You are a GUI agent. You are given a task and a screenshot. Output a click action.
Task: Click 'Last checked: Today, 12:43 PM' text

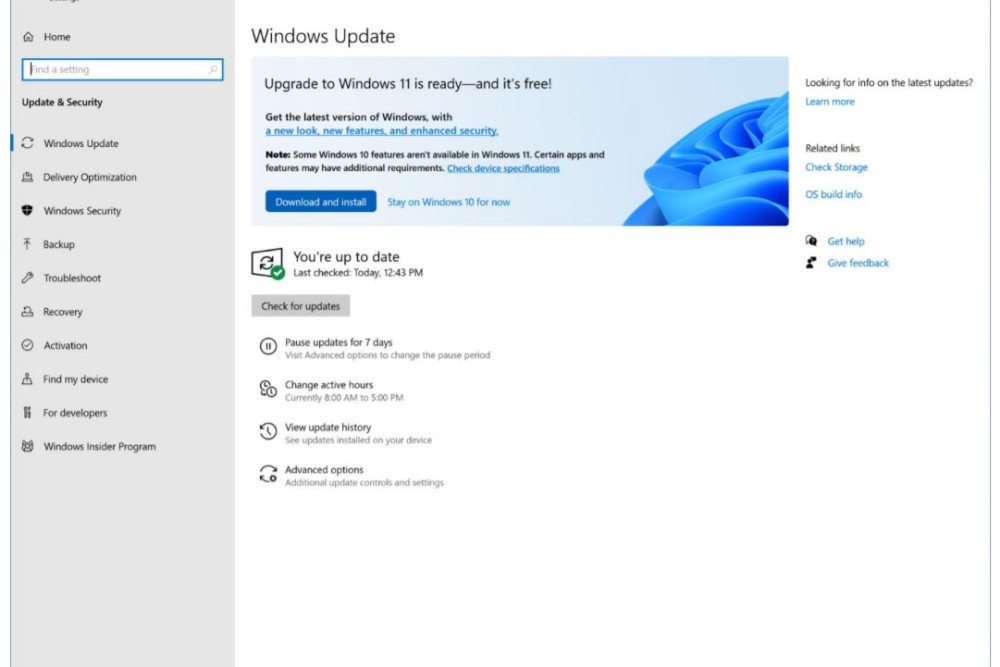click(358, 273)
